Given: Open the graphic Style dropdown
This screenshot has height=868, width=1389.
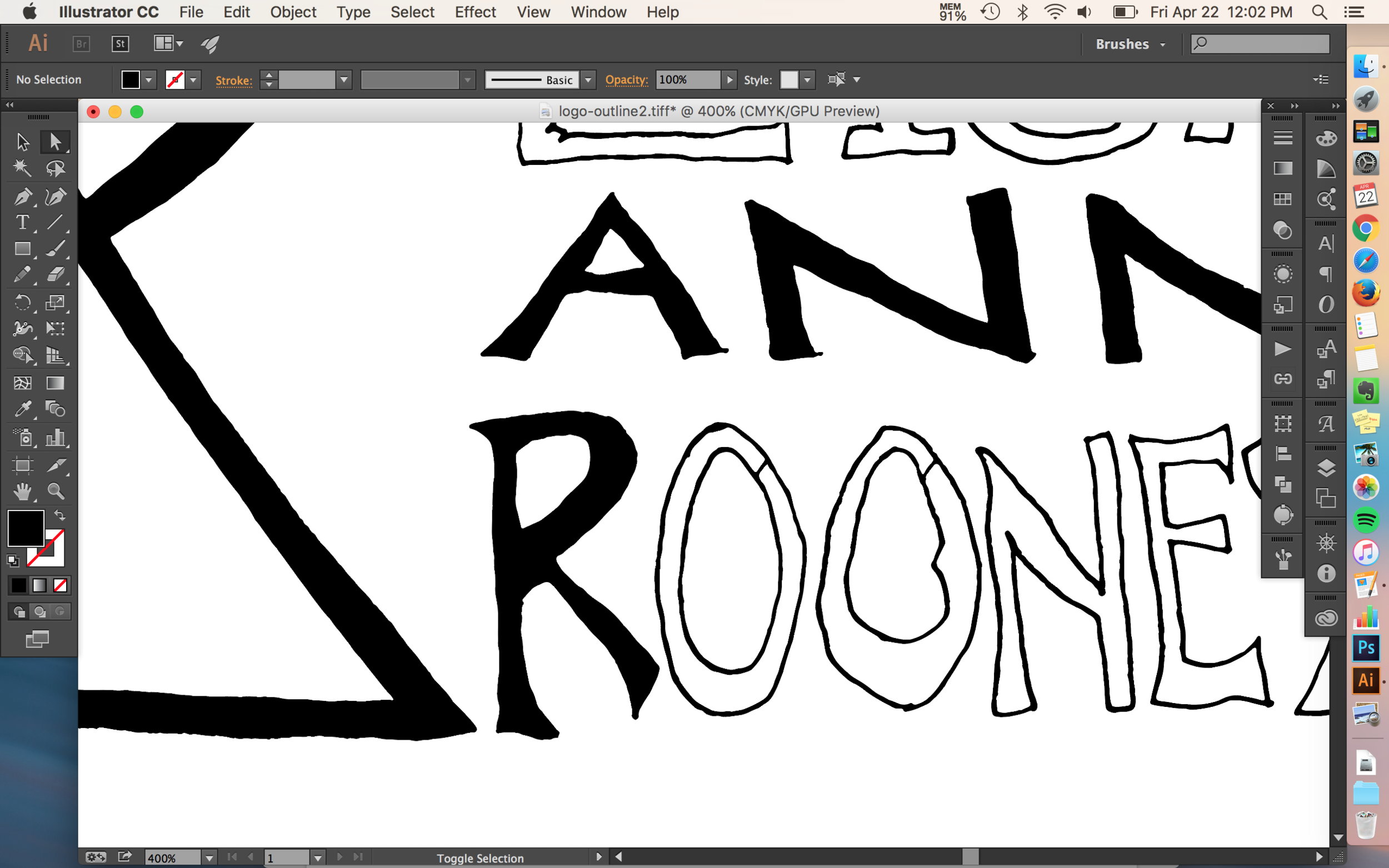Looking at the screenshot, I should coord(807,80).
